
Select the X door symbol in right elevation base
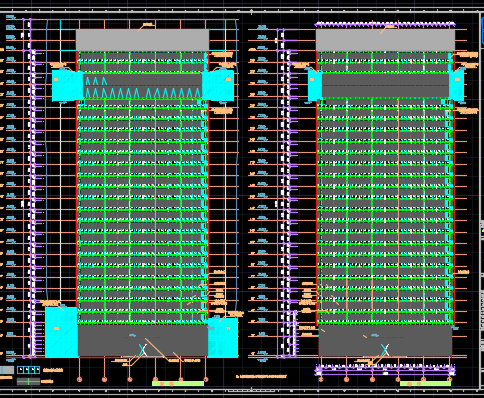385,350
